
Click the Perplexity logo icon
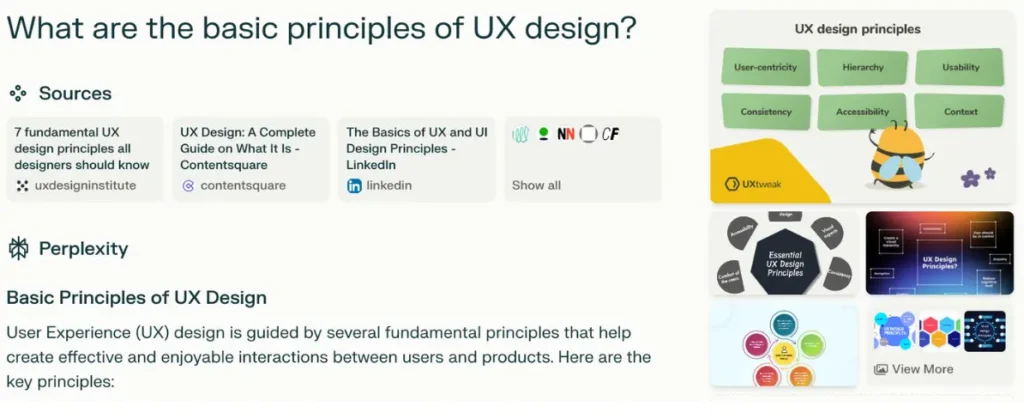[x=18, y=249]
